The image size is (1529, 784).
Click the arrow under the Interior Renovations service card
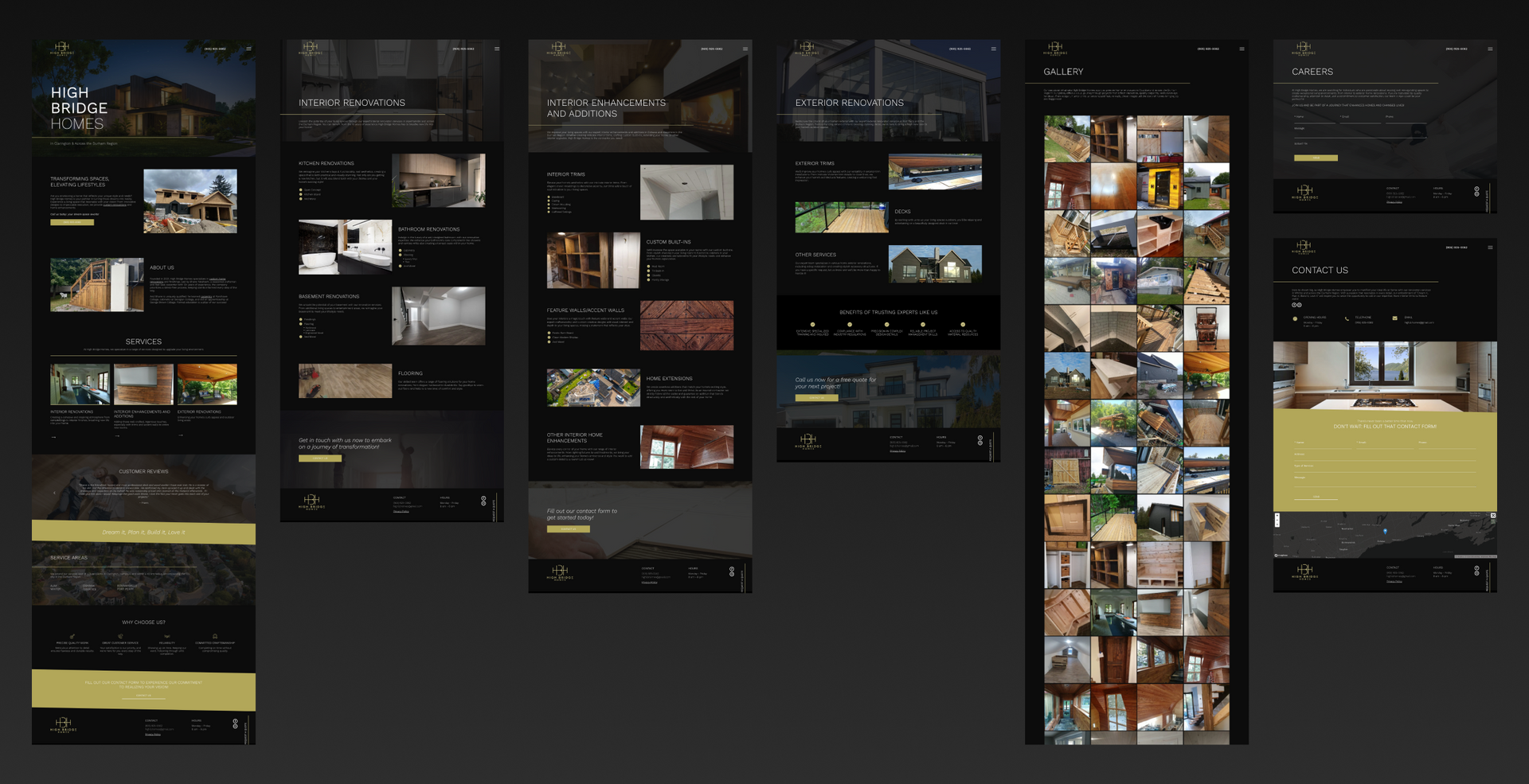coord(53,437)
